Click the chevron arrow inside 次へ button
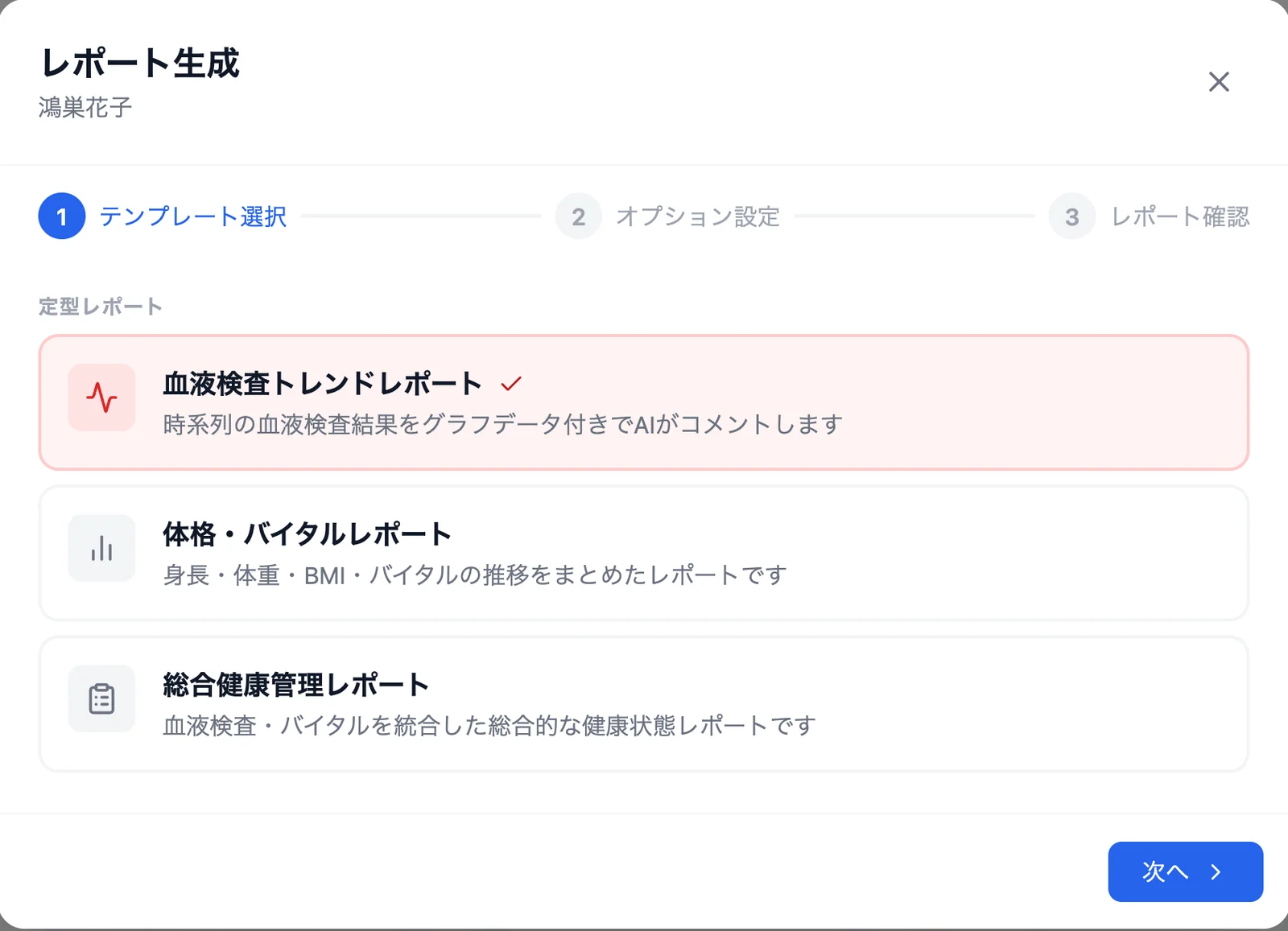The height and width of the screenshot is (931, 1288). click(1216, 871)
